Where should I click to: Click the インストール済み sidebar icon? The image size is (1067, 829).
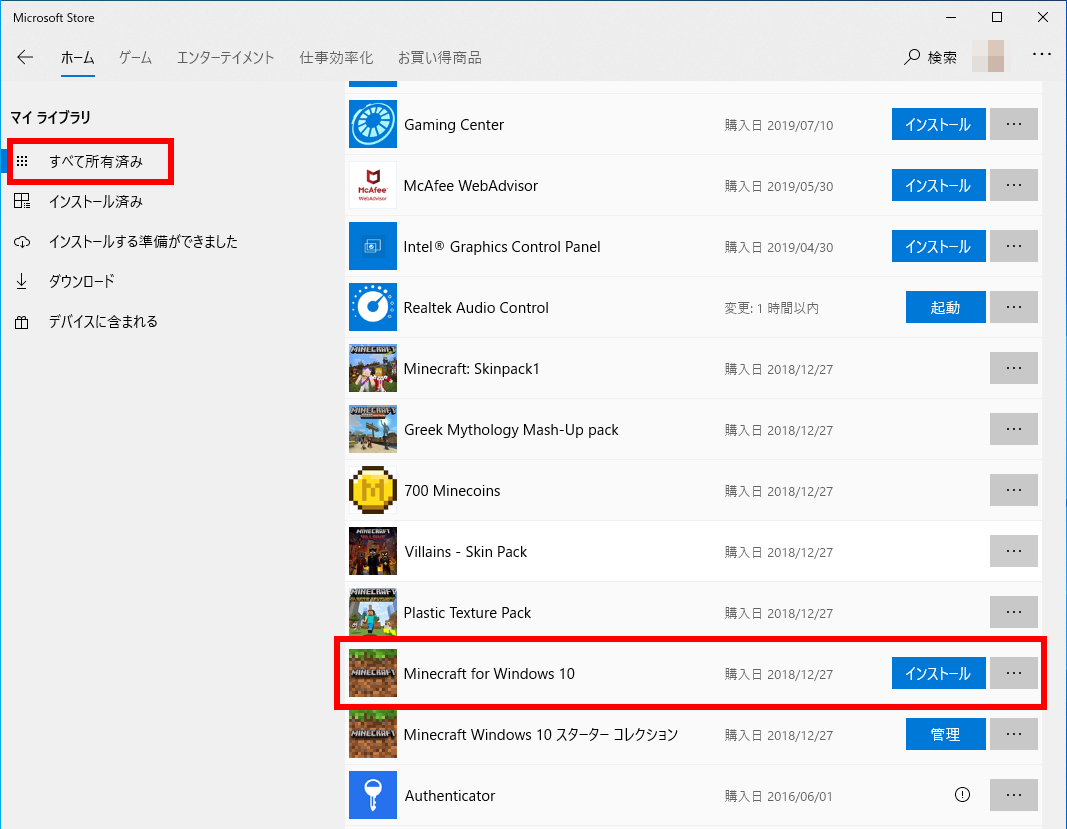point(22,201)
